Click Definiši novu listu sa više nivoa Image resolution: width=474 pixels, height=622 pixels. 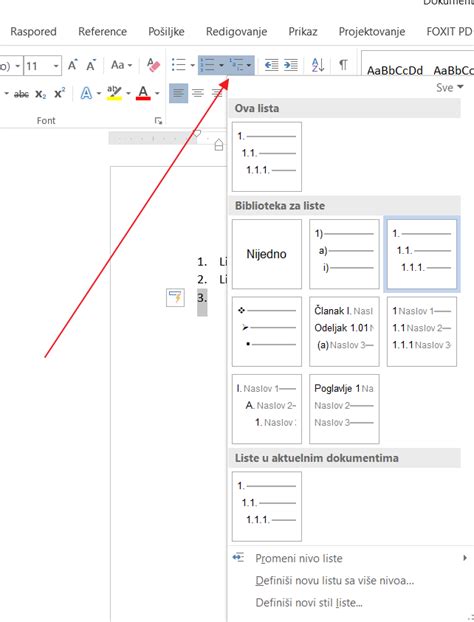[334, 581]
